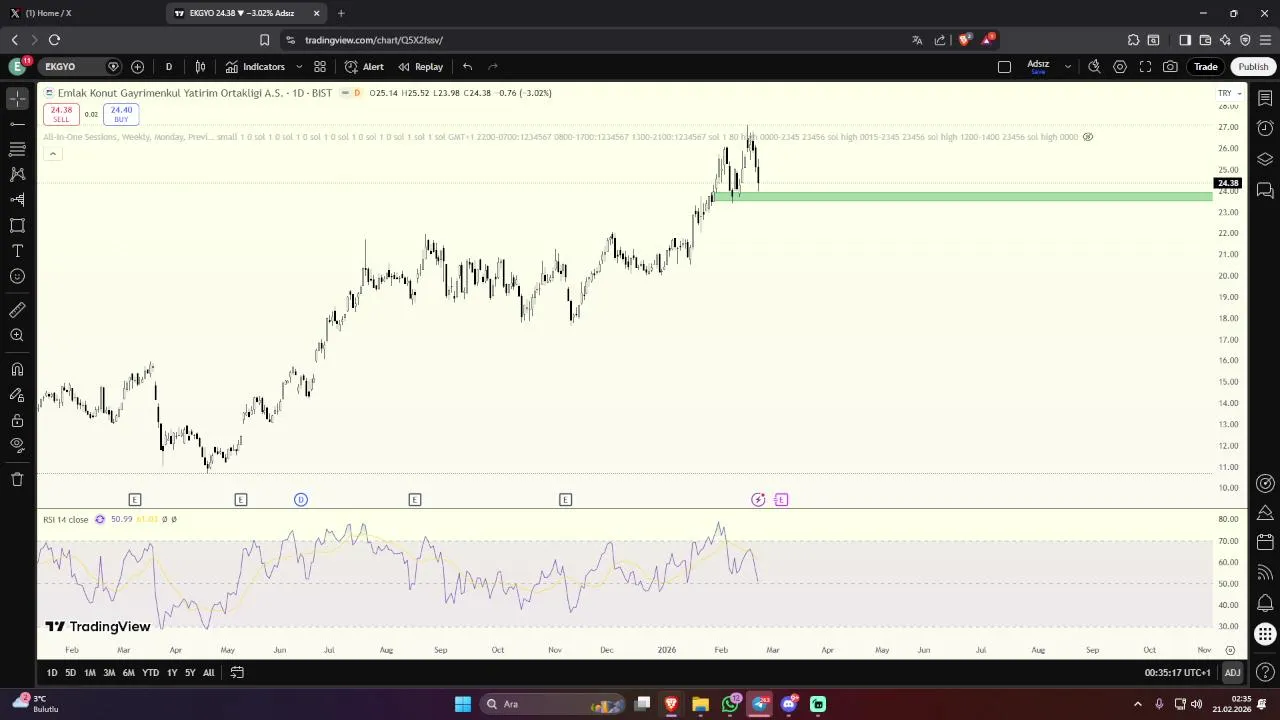Image resolution: width=1280 pixels, height=720 pixels.
Task: Click the Windows Start button
Action: (x=463, y=704)
